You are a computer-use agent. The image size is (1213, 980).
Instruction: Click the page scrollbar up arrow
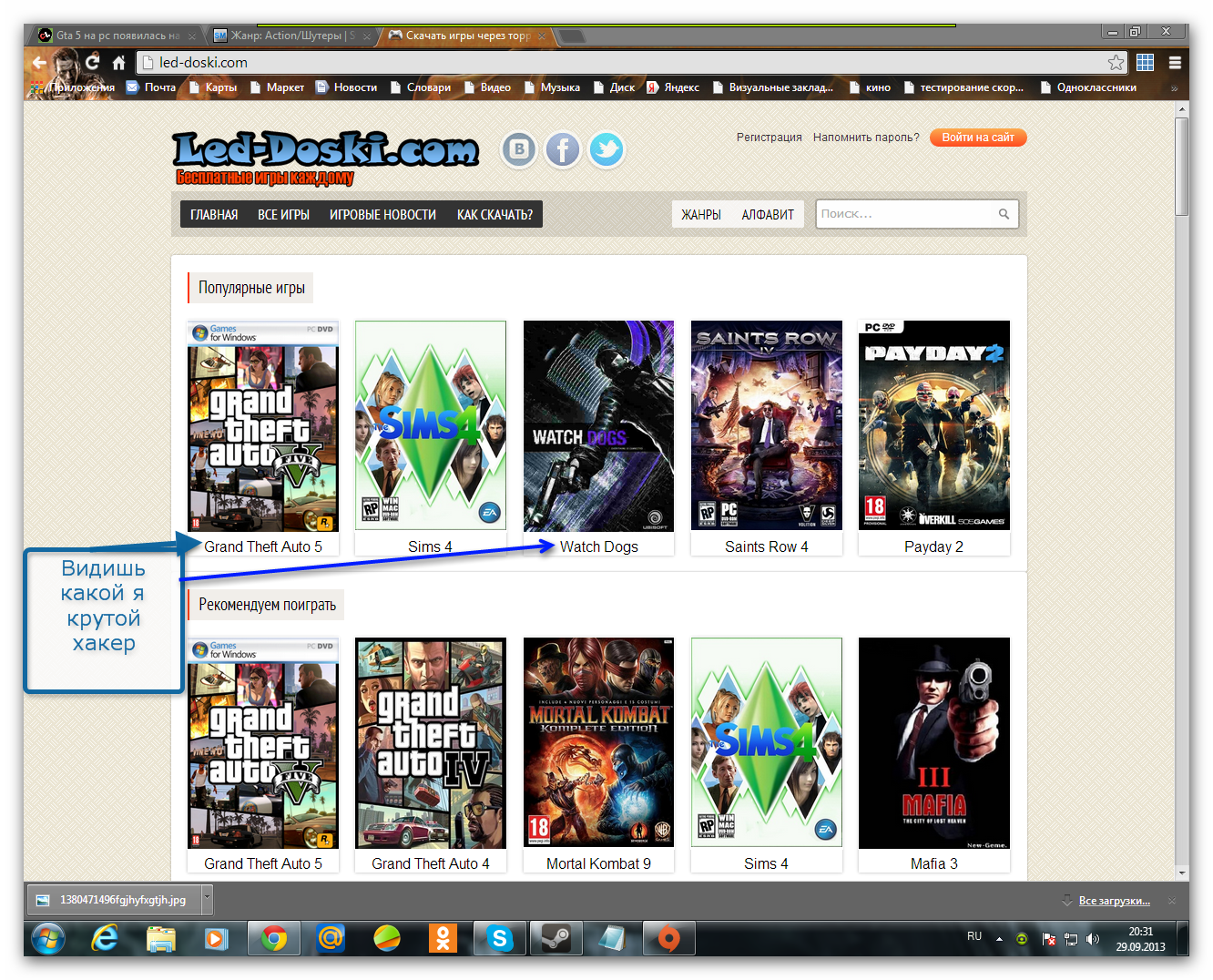[1182, 108]
